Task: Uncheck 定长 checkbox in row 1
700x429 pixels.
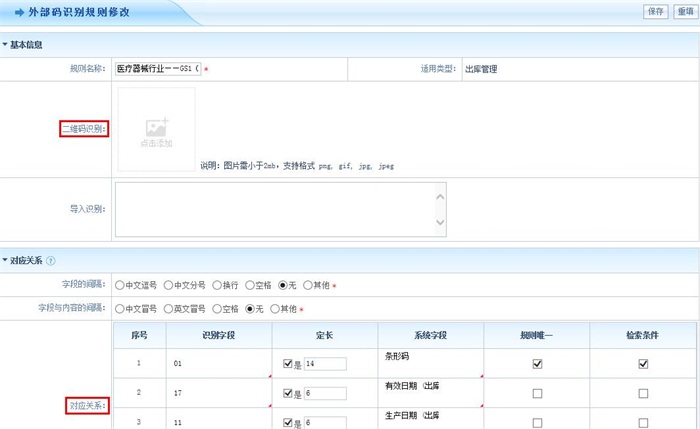Action: (287, 364)
